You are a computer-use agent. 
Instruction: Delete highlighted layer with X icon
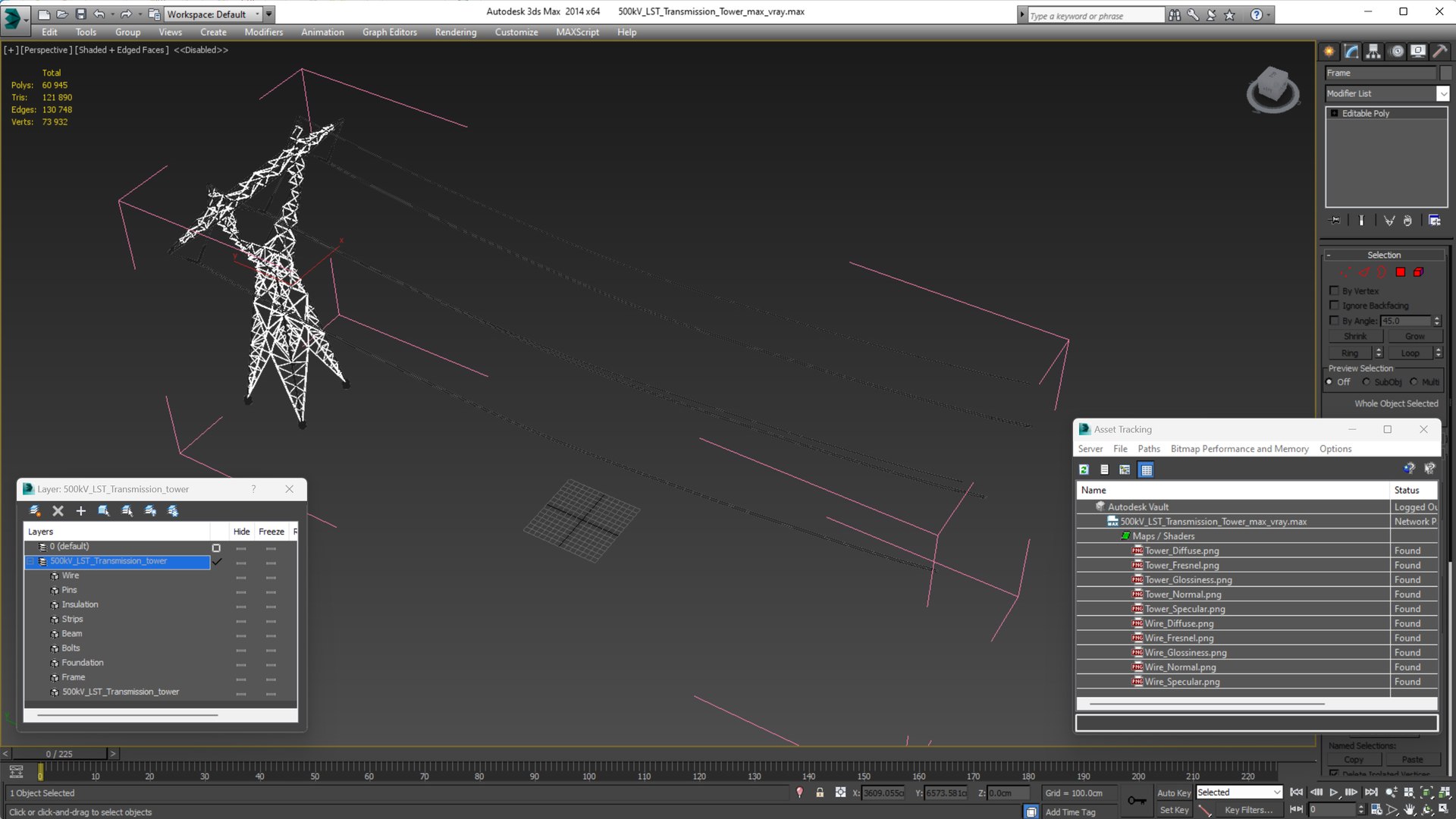(58, 511)
